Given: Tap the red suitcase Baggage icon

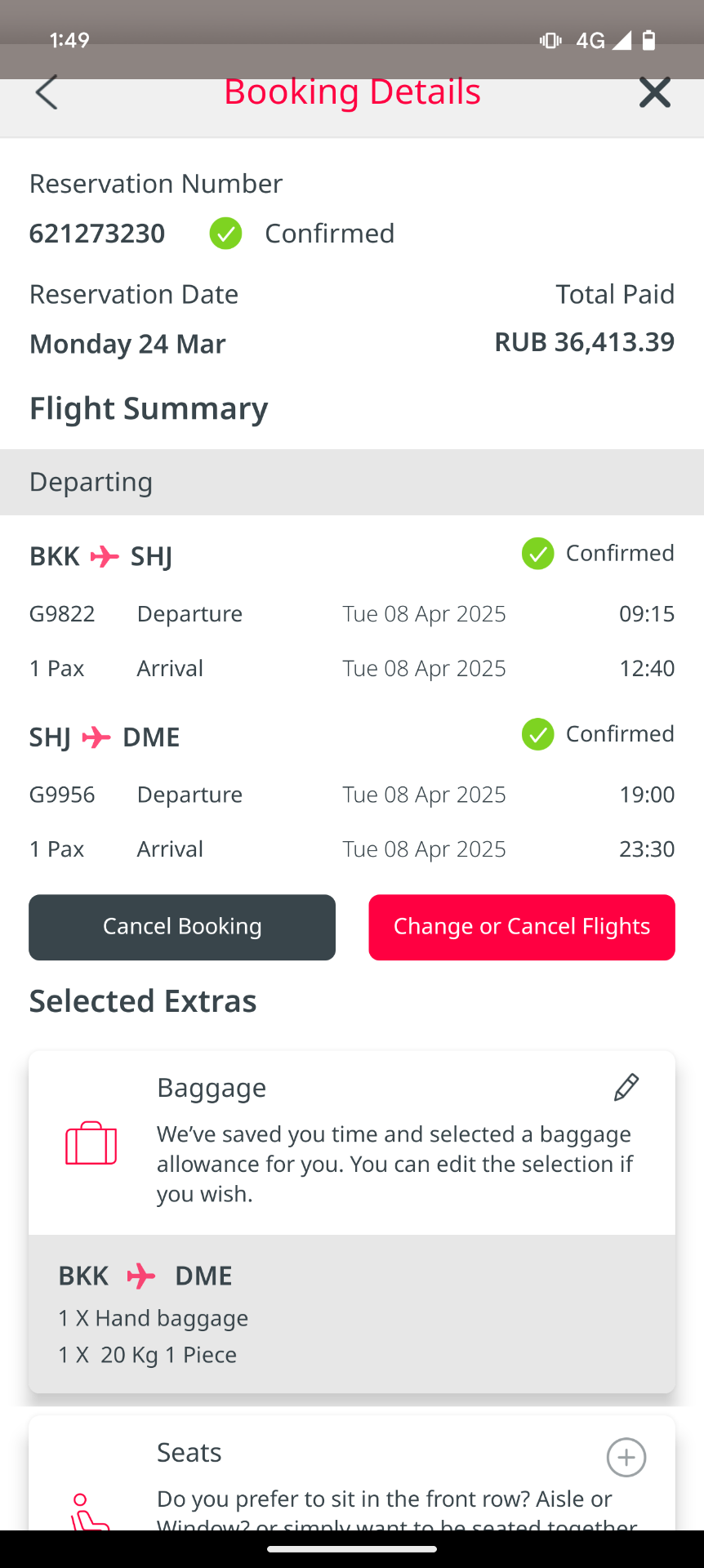Looking at the screenshot, I should (91, 1143).
